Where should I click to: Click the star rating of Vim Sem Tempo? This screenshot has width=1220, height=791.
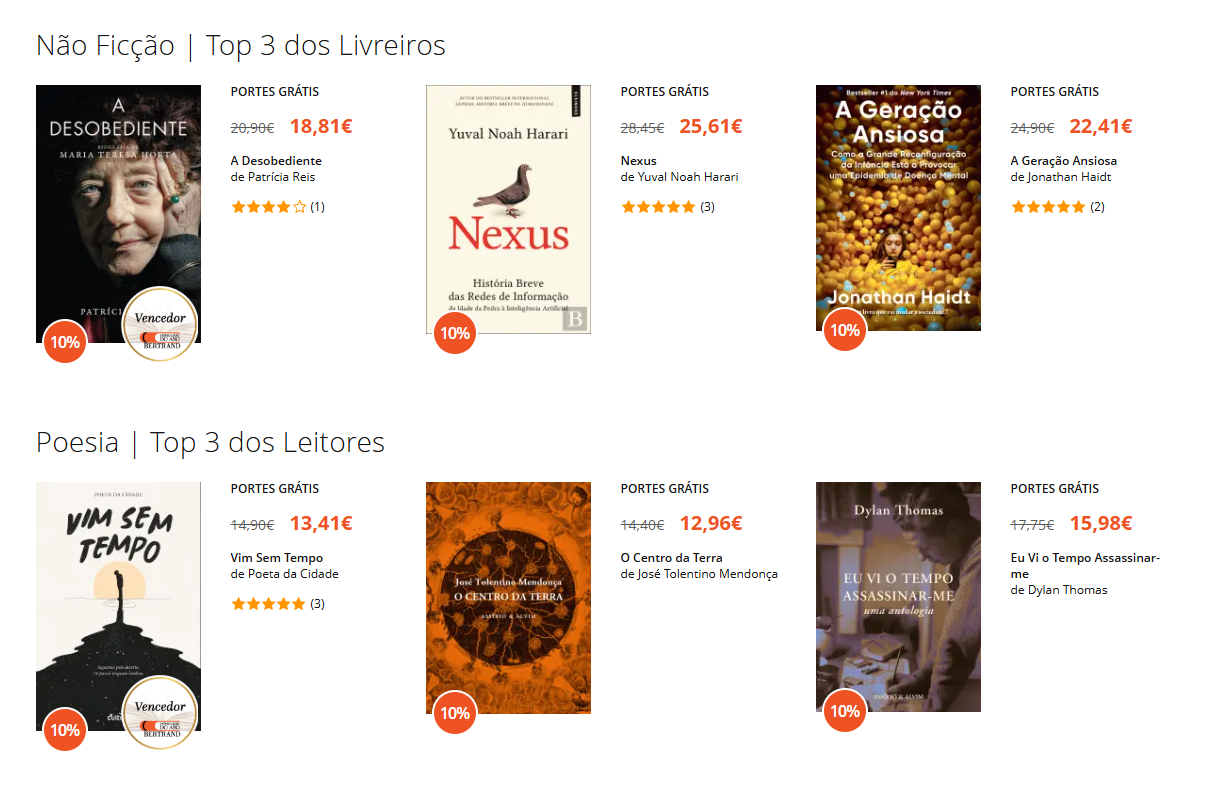(268, 604)
